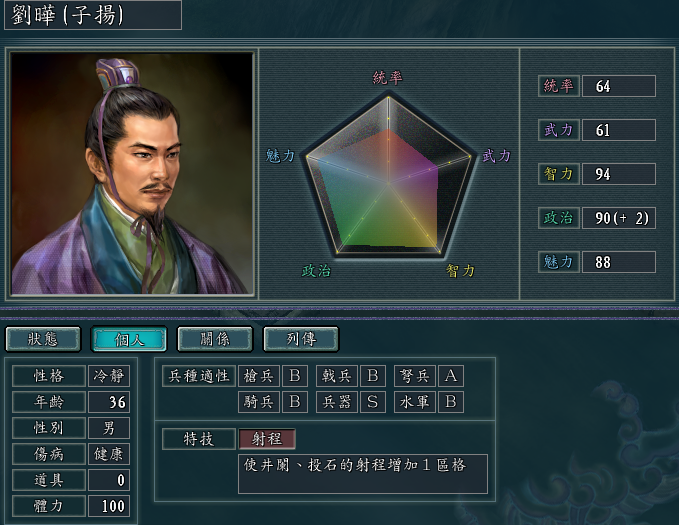The width and height of the screenshot is (679, 525).
Task: Open the 列傳 biography tab
Action: (301, 339)
